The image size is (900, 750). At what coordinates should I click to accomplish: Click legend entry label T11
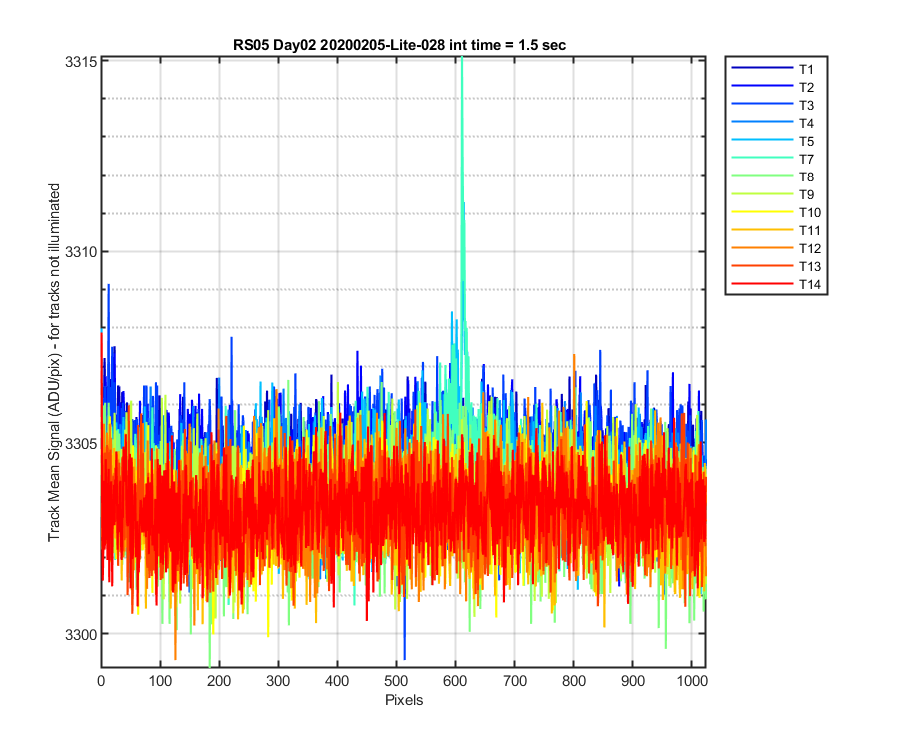tap(810, 230)
